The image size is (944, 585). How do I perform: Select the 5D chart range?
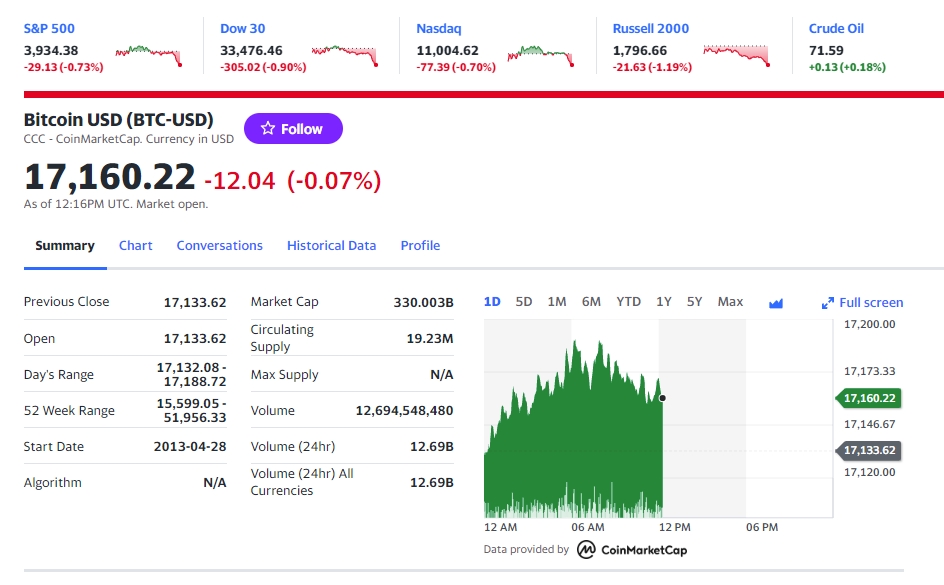point(524,302)
